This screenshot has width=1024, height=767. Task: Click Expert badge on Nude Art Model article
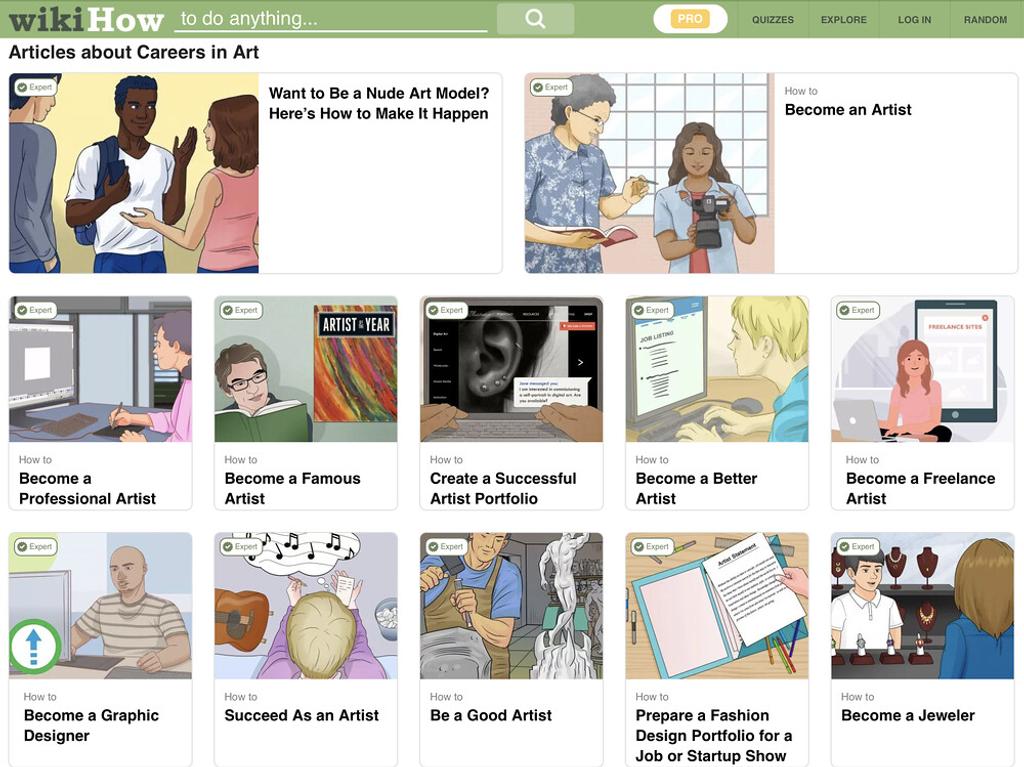pyautogui.click(x=35, y=87)
